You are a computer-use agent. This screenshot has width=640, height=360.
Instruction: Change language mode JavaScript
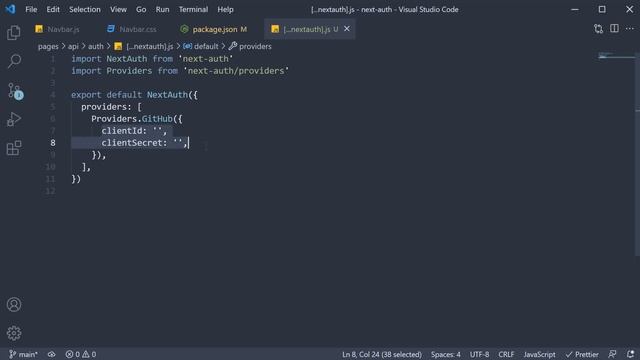pos(539,354)
